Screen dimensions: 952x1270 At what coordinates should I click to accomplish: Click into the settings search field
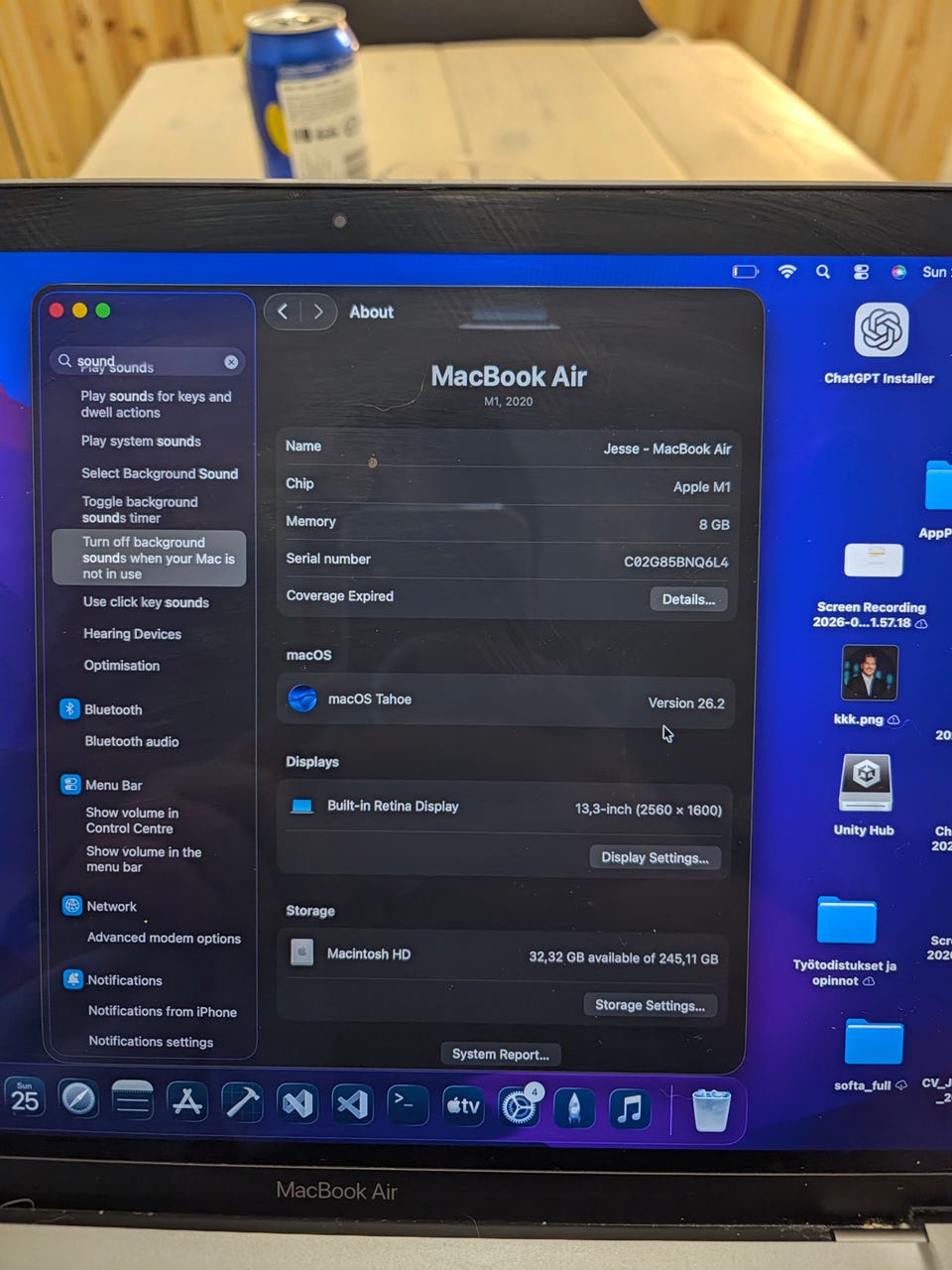click(x=148, y=362)
